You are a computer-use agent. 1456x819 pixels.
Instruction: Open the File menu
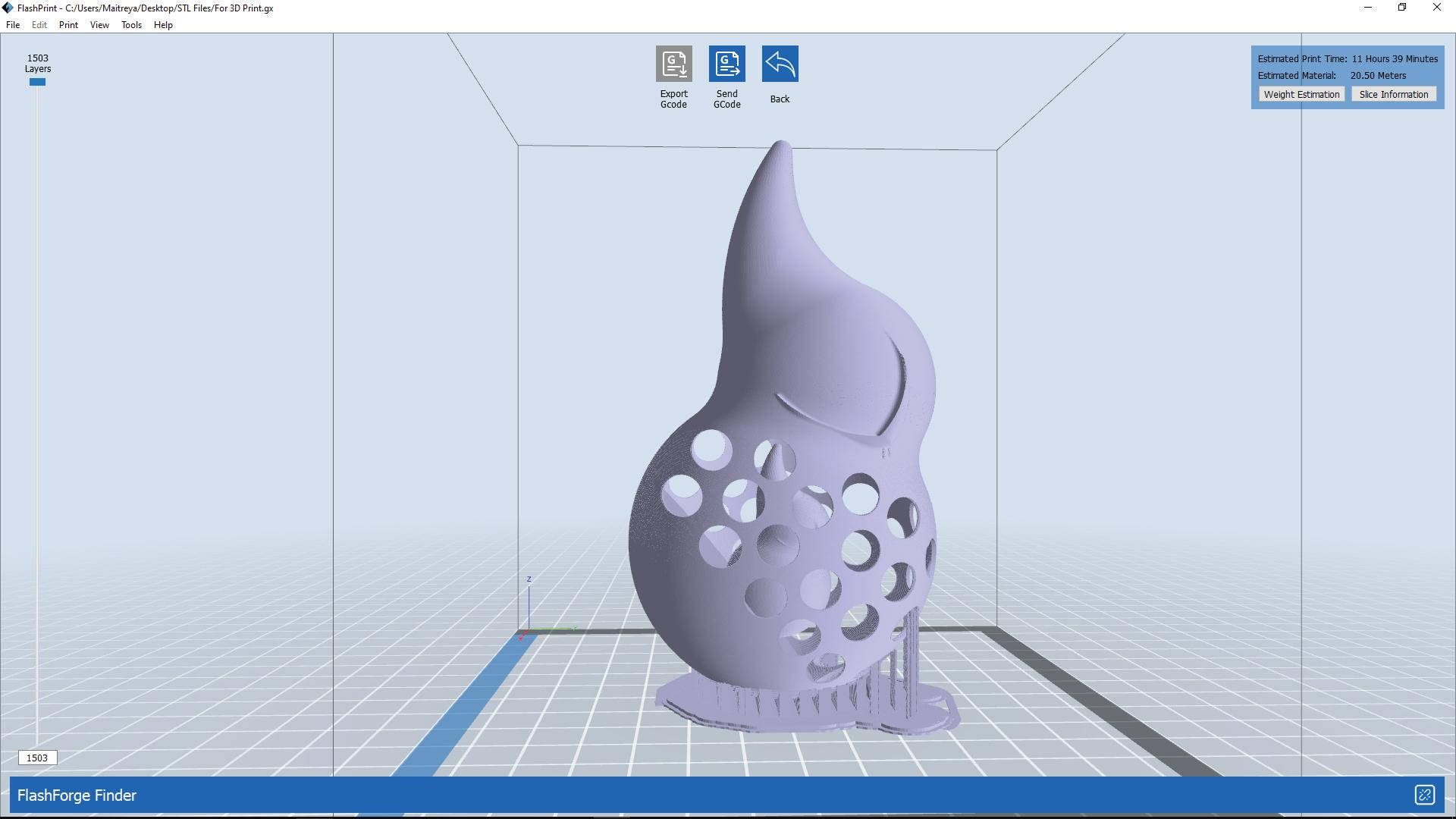13,25
